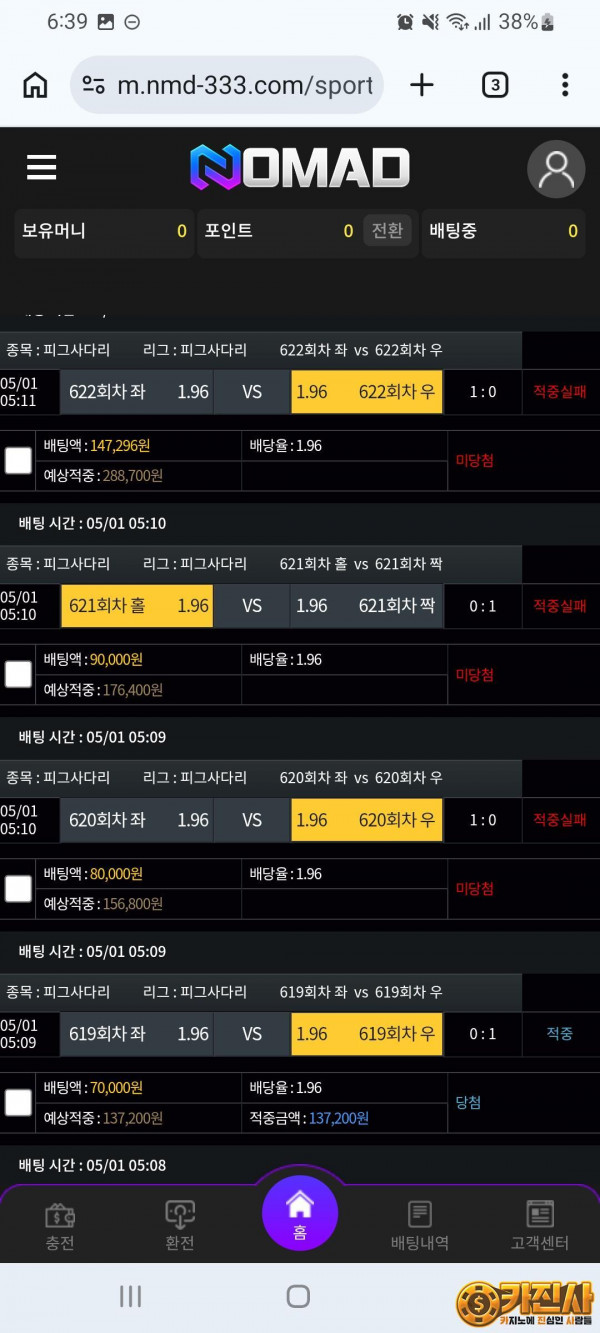Click the NOMAD logo

click(x=300, y=168)
